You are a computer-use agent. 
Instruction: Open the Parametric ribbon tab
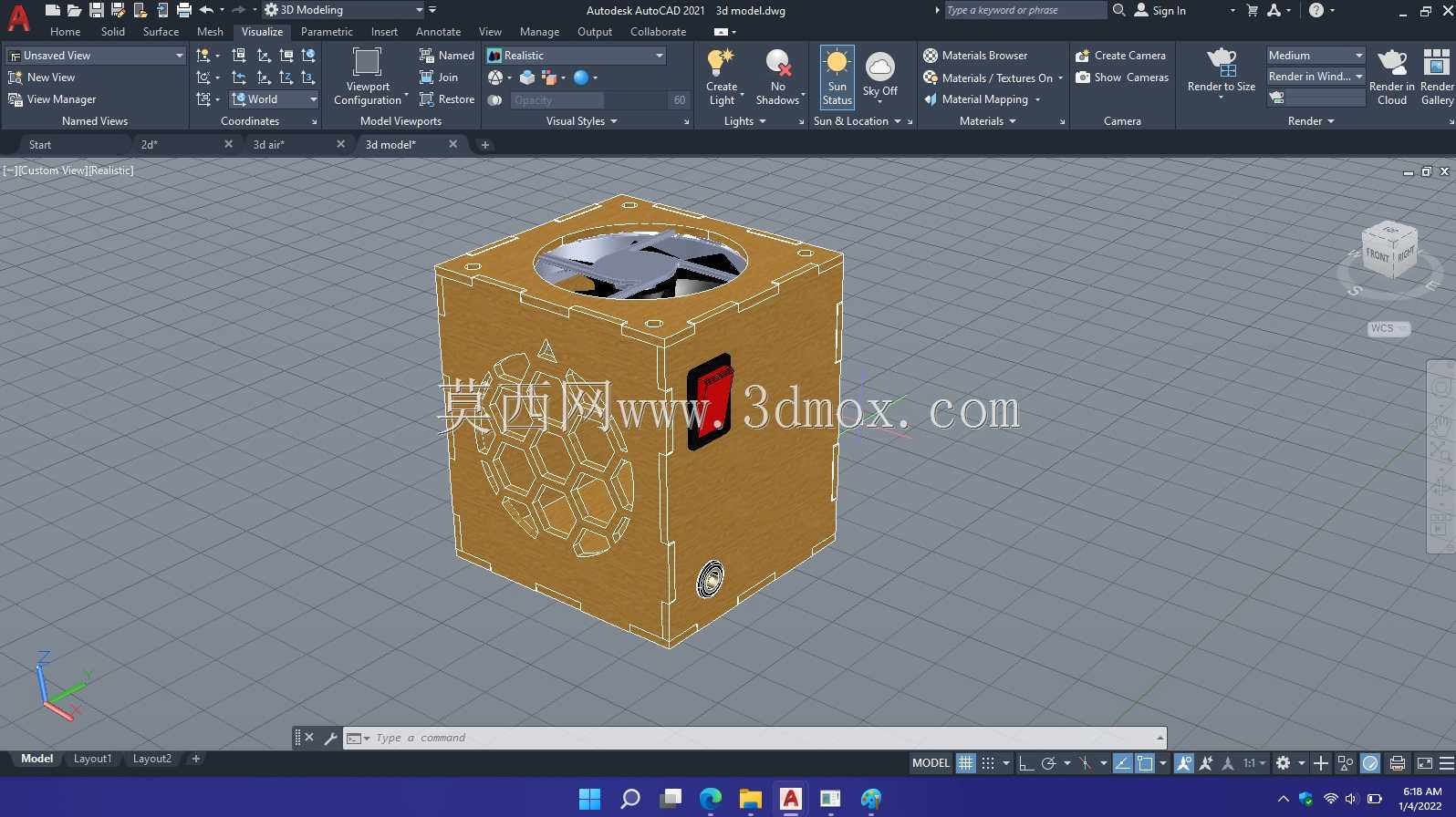(327, 32)
